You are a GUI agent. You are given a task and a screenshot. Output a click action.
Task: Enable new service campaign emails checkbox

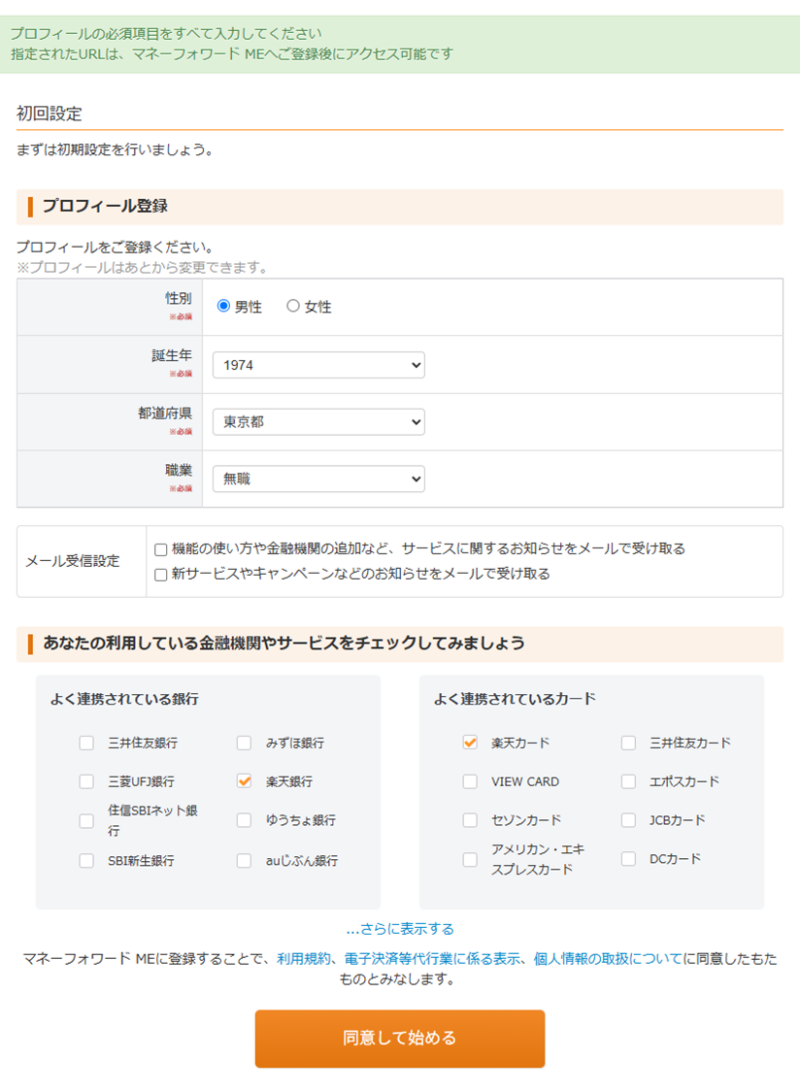pos(161,575)
